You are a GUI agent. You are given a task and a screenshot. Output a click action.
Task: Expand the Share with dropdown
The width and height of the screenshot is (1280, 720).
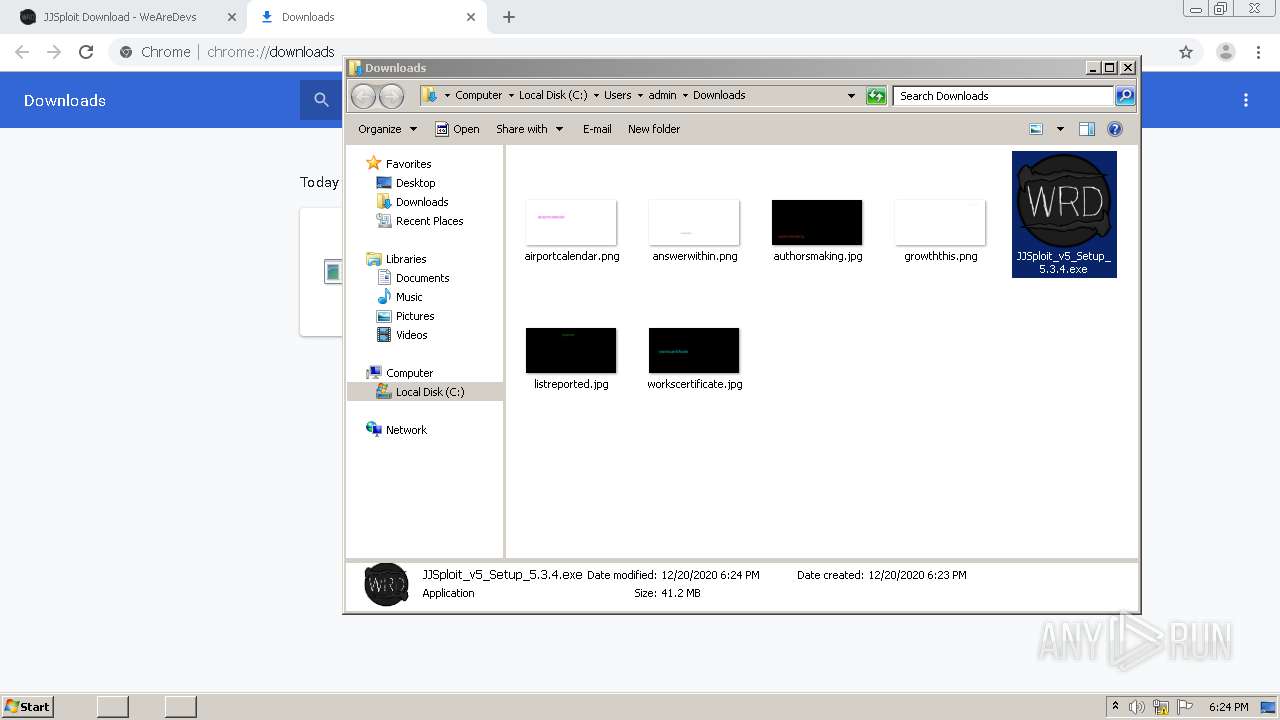[530, 129]
